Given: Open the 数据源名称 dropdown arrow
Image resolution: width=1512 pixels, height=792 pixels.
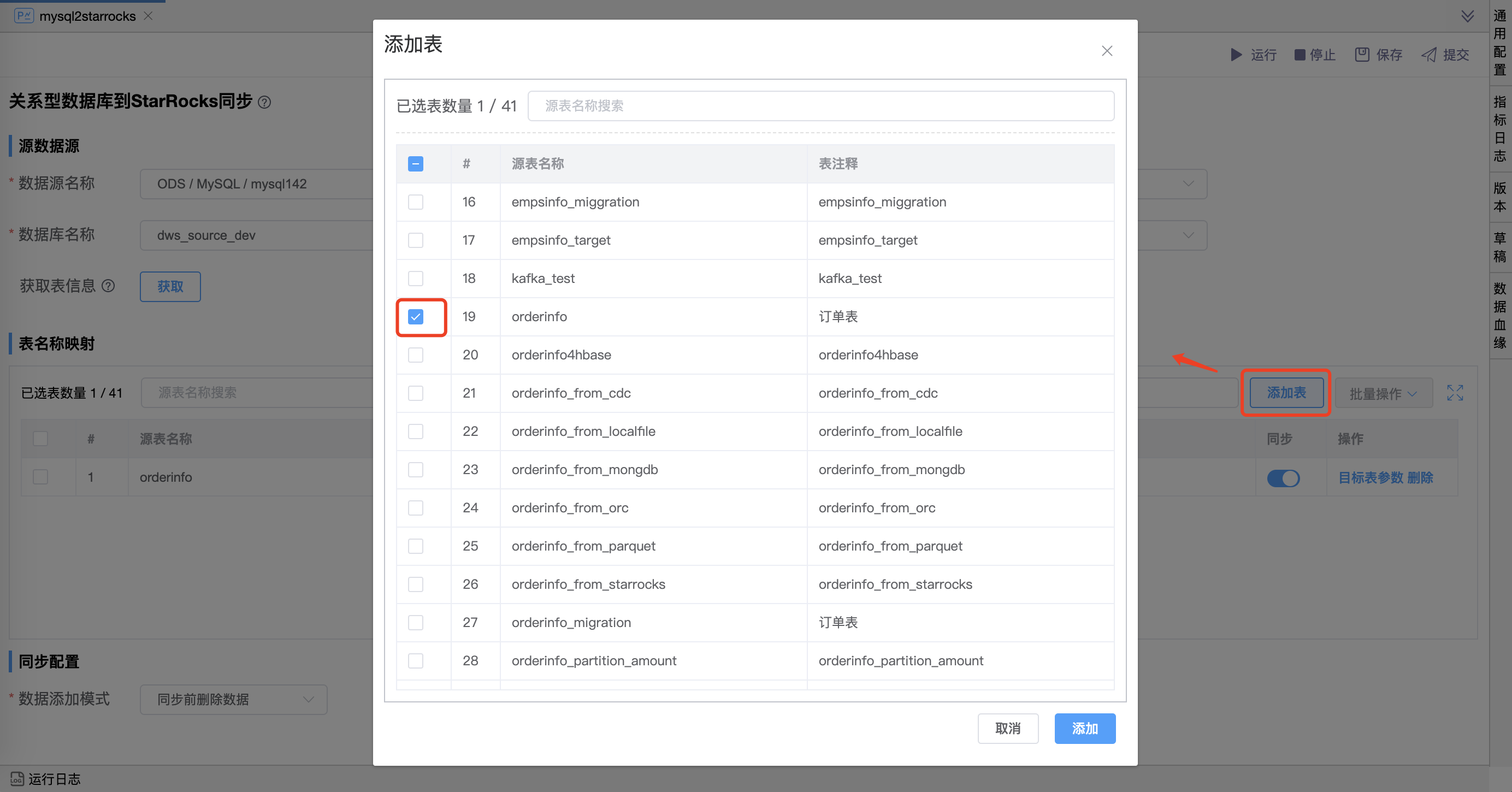Looking at the screenshot, I should pyautogui.click(x=1188, y=184).
